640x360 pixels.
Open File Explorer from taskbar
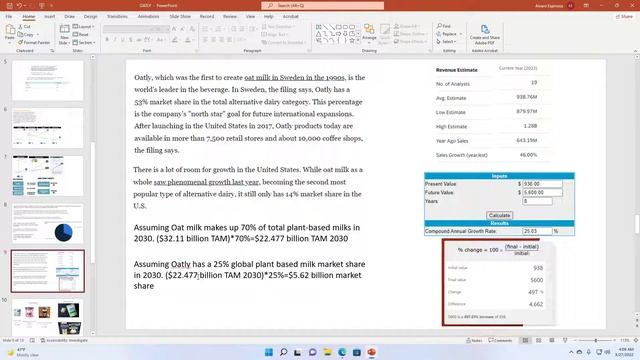pos(327,352)
